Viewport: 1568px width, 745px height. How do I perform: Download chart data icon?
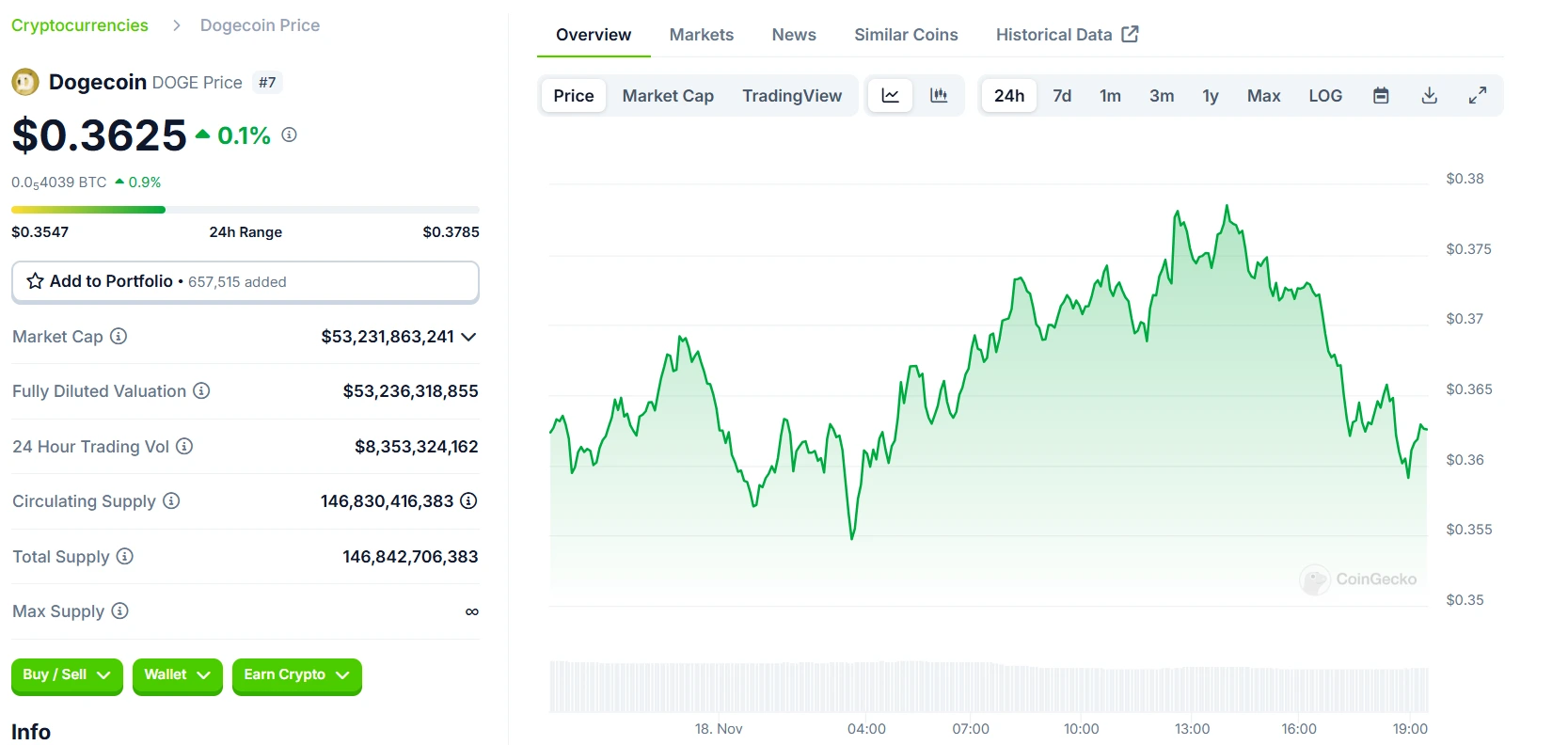[x=1429, y=95]
